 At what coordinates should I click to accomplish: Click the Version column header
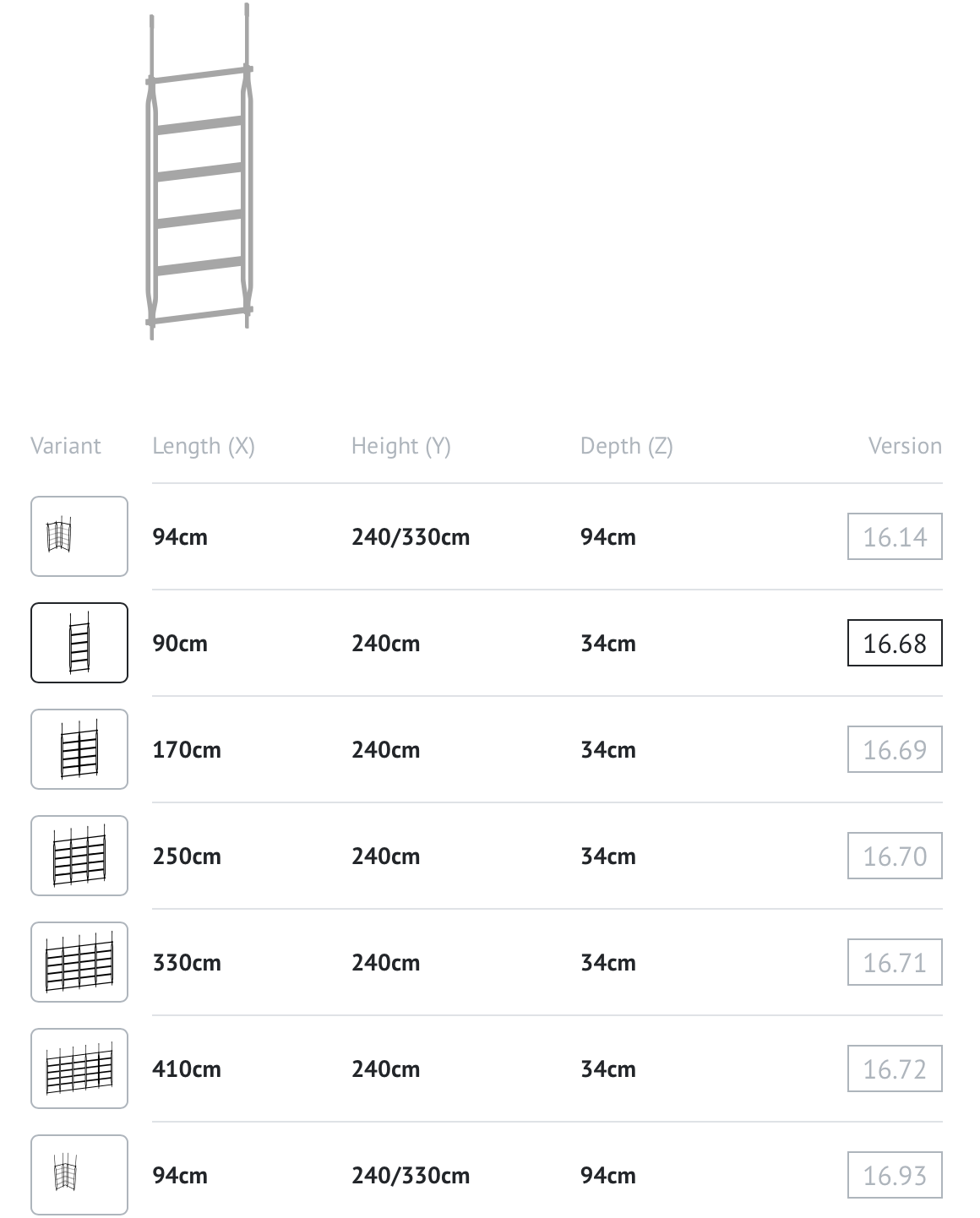pyautogui.click(x=905, y=446)
